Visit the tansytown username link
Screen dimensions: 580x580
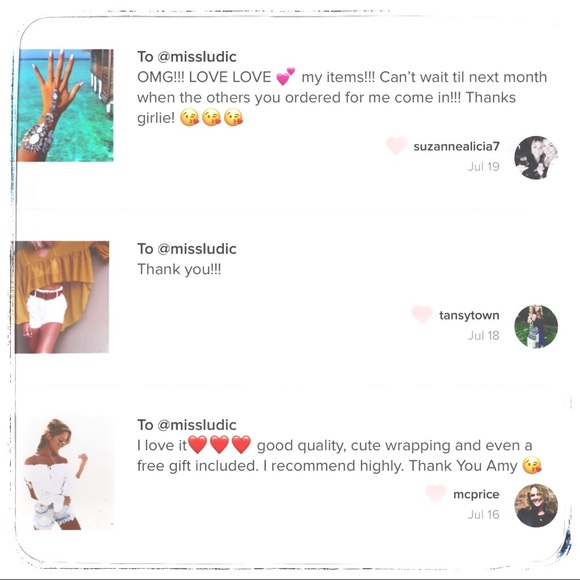(x=469, y=315)
